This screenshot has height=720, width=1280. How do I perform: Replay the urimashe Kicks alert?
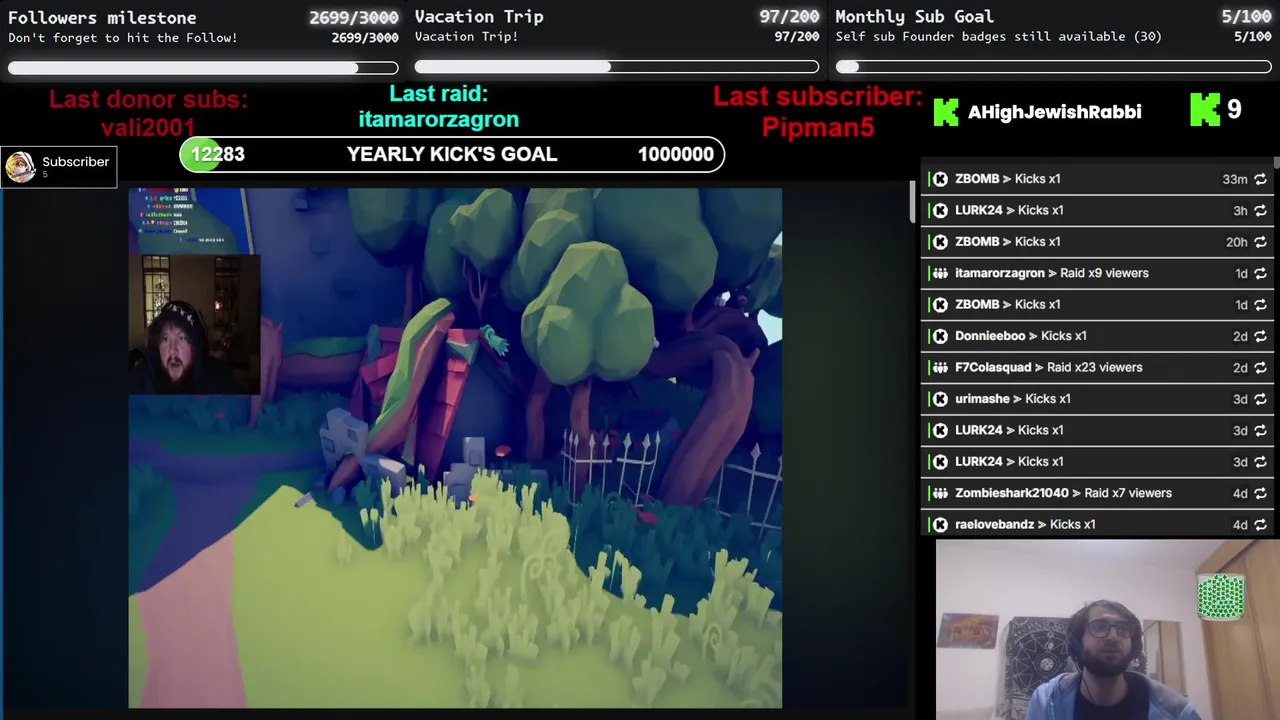(1260, 399)
